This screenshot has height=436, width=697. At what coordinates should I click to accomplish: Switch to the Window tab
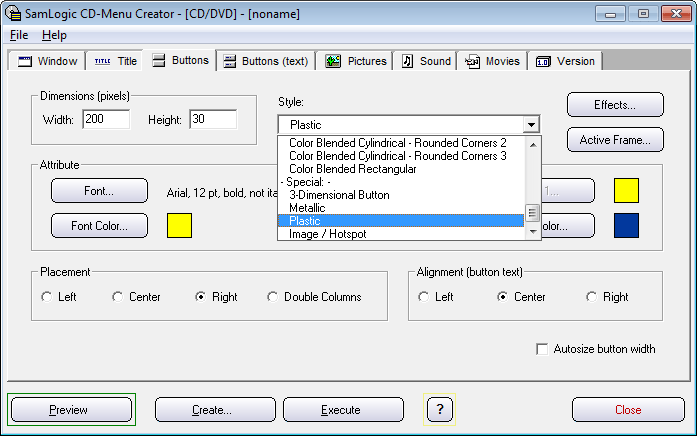[47, 61]
